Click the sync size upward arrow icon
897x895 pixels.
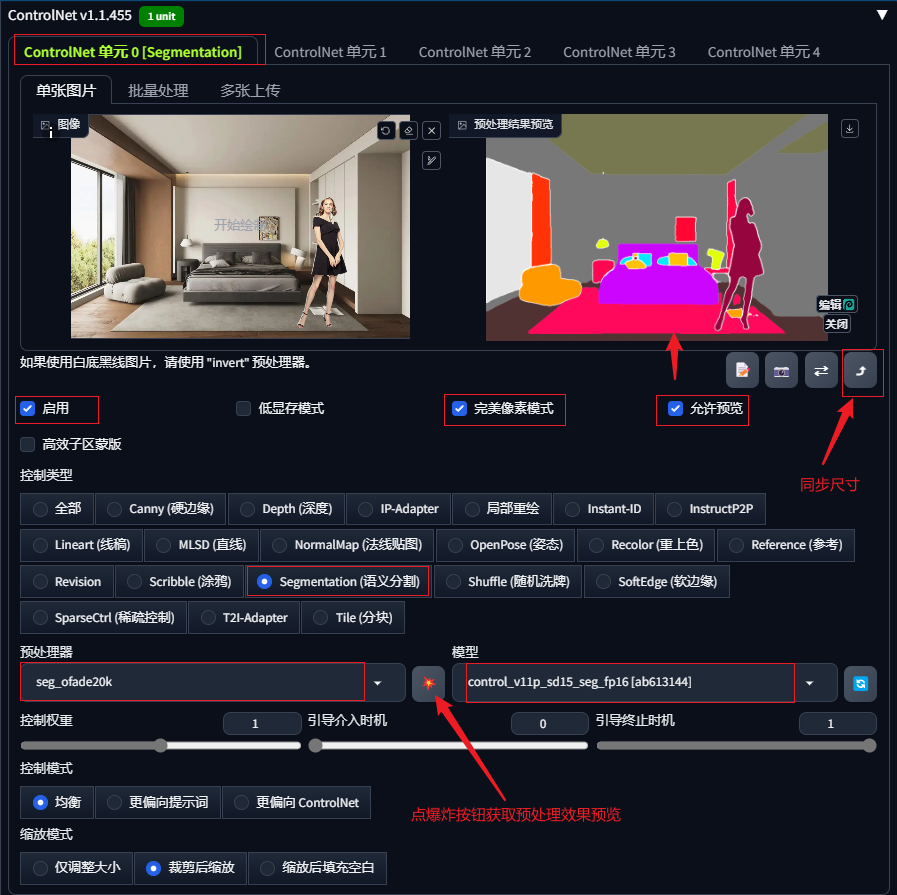(860, 370)
